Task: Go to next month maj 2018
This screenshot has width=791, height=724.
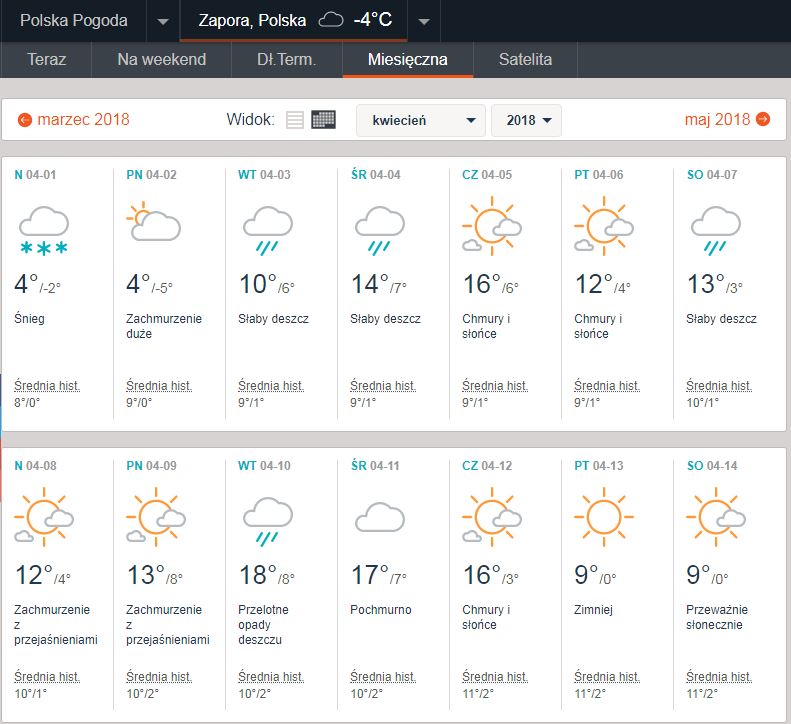Action: (727, 120)
